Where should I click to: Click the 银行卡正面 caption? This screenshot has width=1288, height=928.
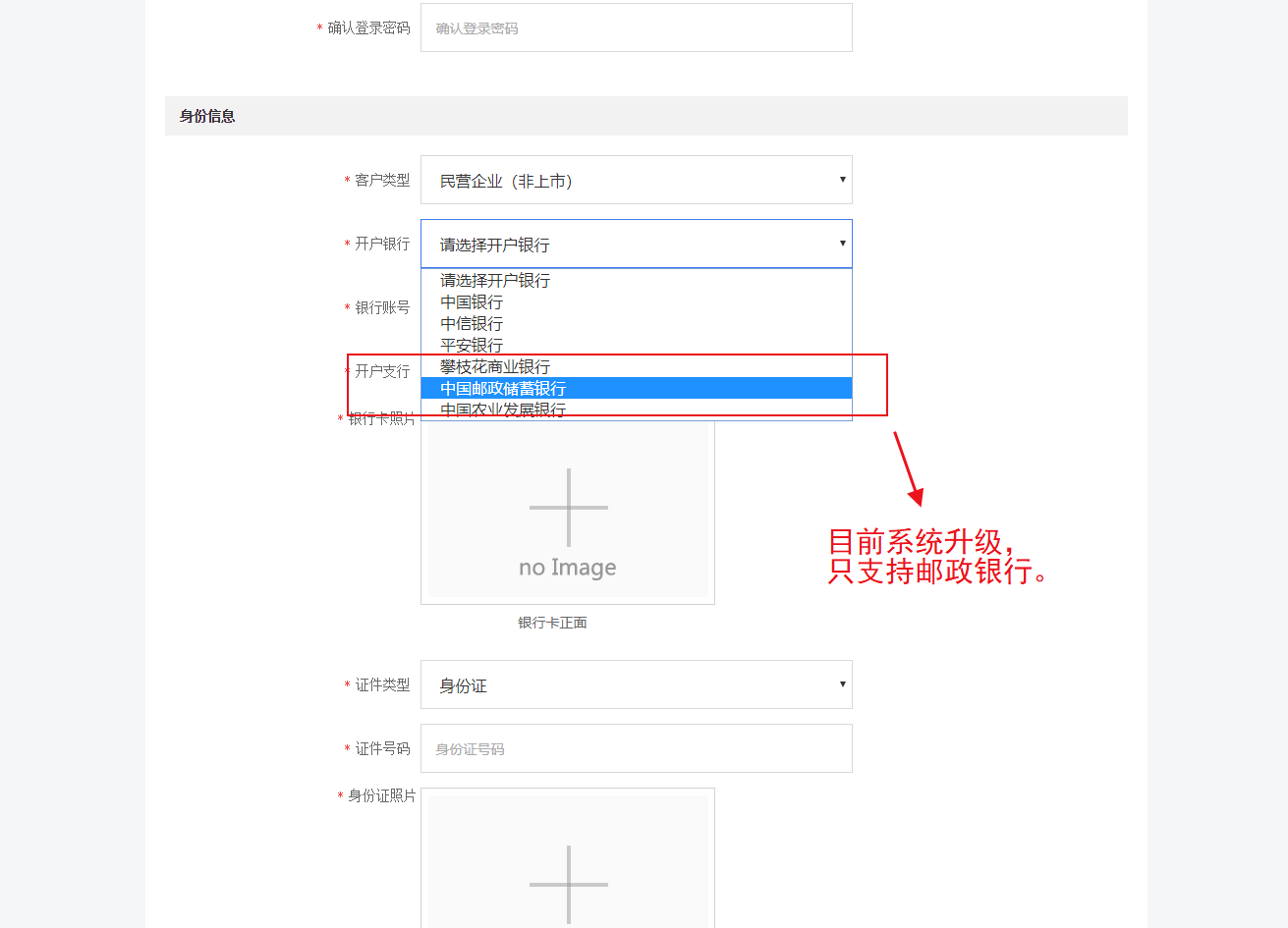[x=552, y=623]
